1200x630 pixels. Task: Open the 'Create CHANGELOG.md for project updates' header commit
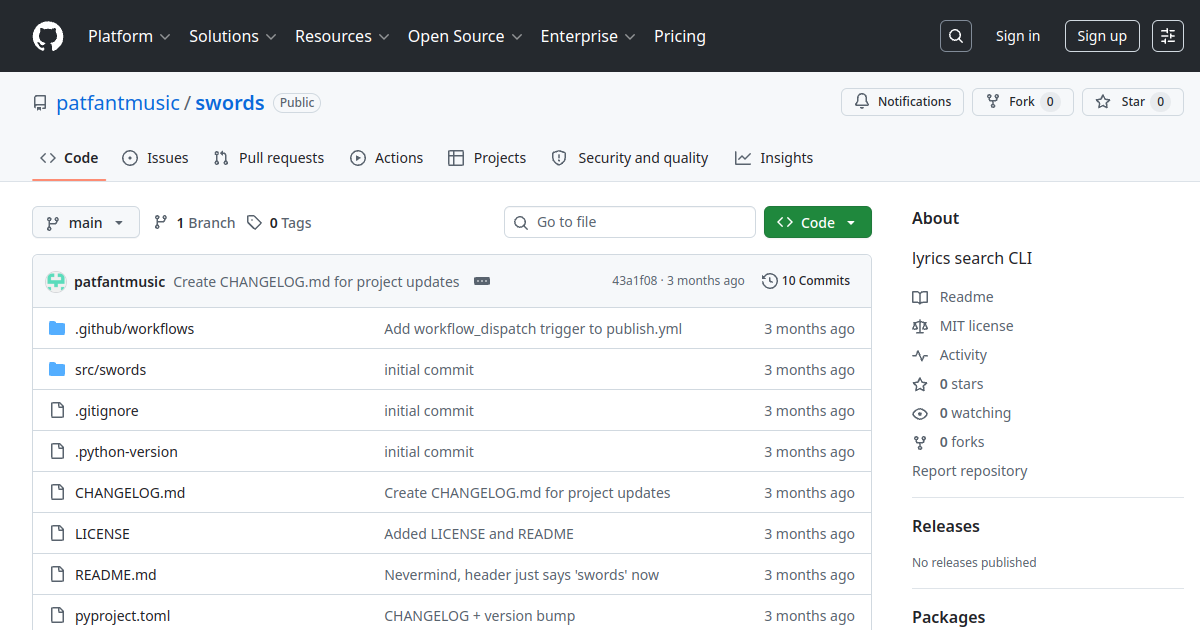click(x=316, y=282)
